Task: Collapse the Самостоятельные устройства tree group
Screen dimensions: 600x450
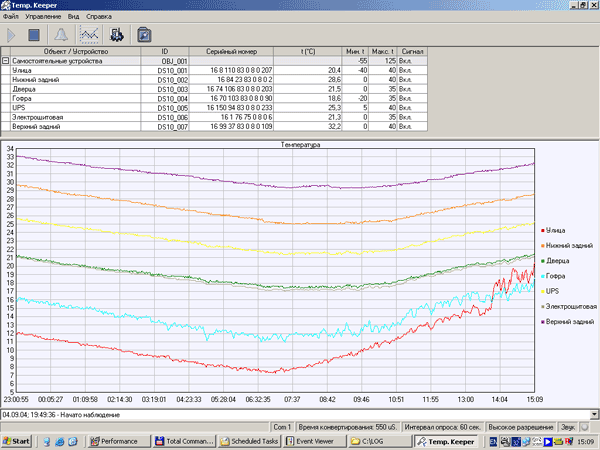Action: click(x=5, y=61)
